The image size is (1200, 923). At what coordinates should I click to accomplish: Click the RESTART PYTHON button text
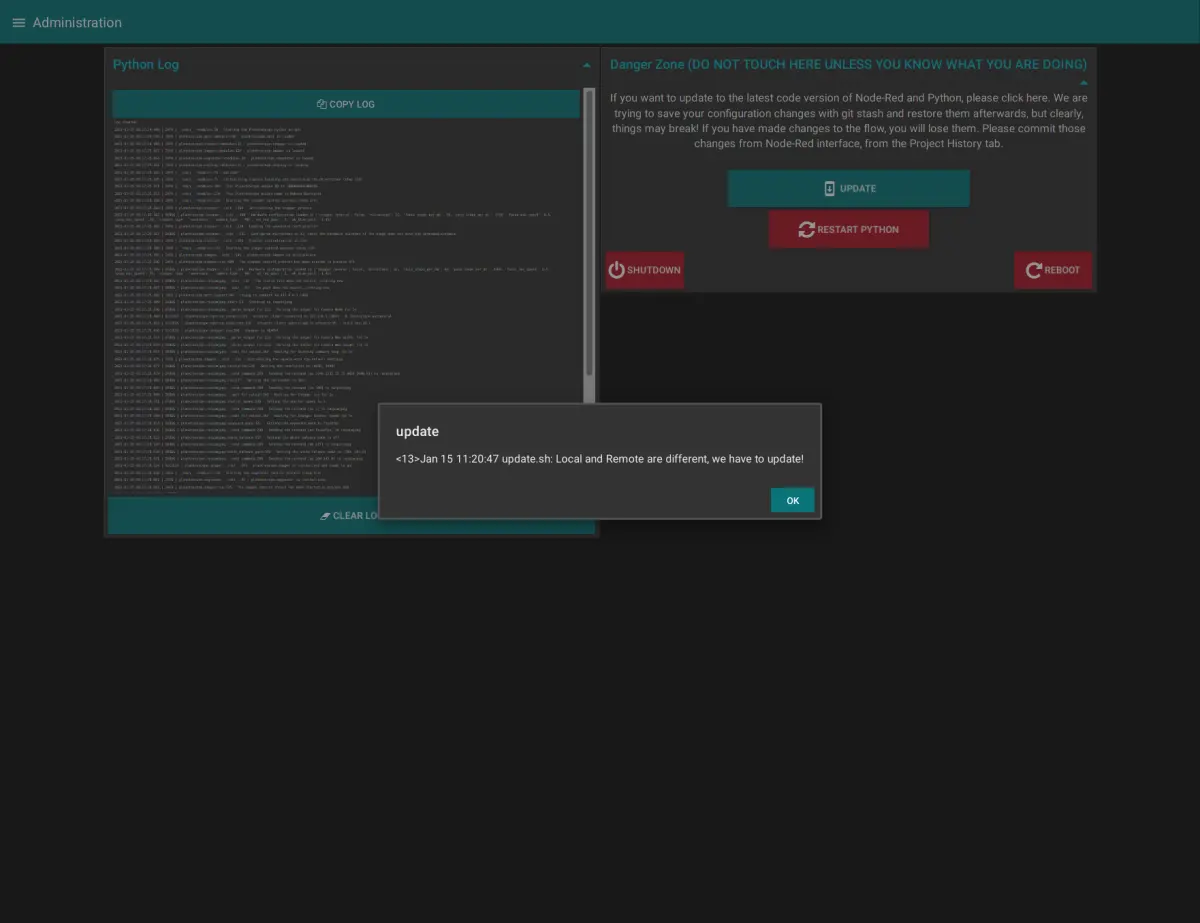click(858, 229)
